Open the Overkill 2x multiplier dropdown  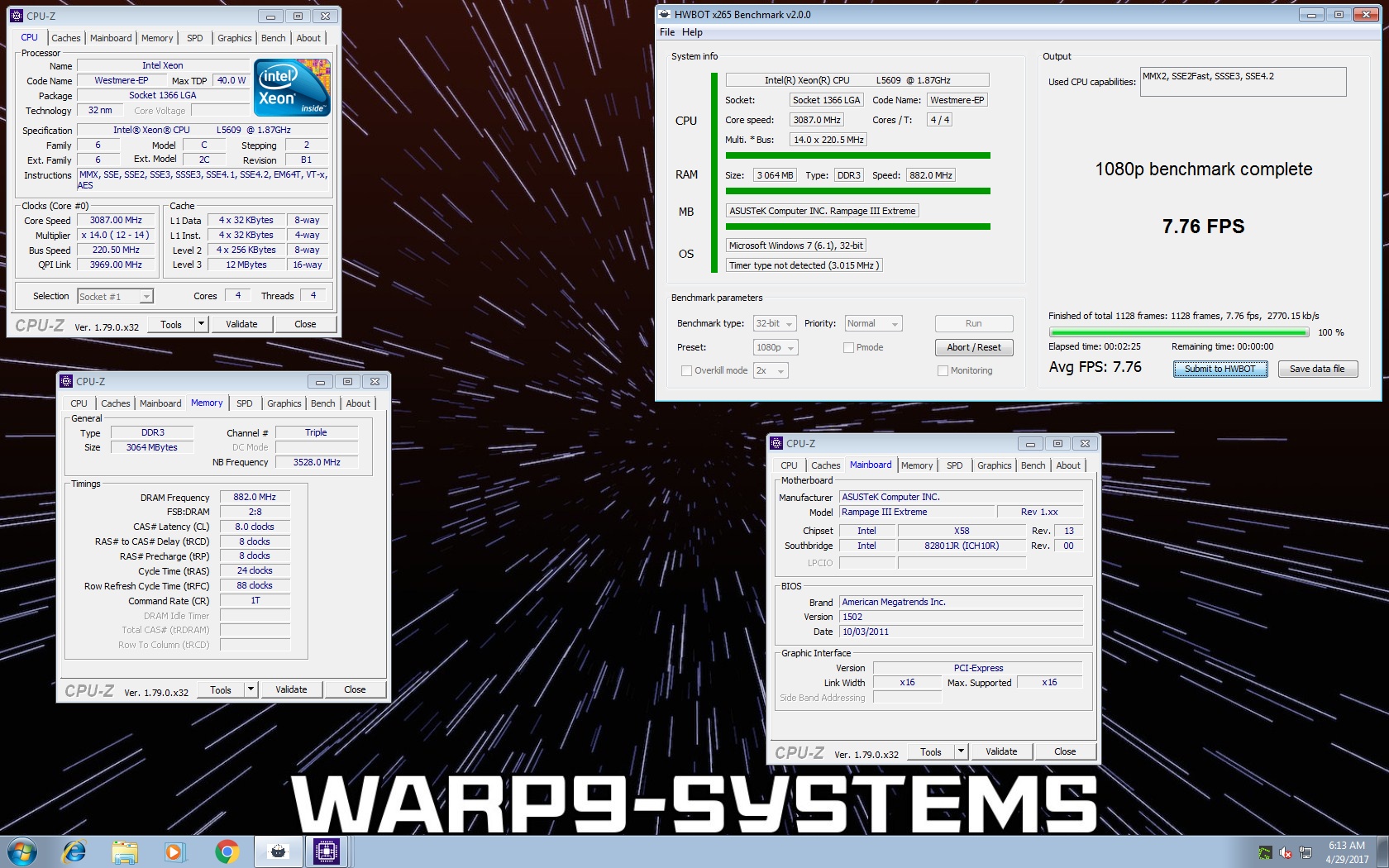(x=771, y=370)
